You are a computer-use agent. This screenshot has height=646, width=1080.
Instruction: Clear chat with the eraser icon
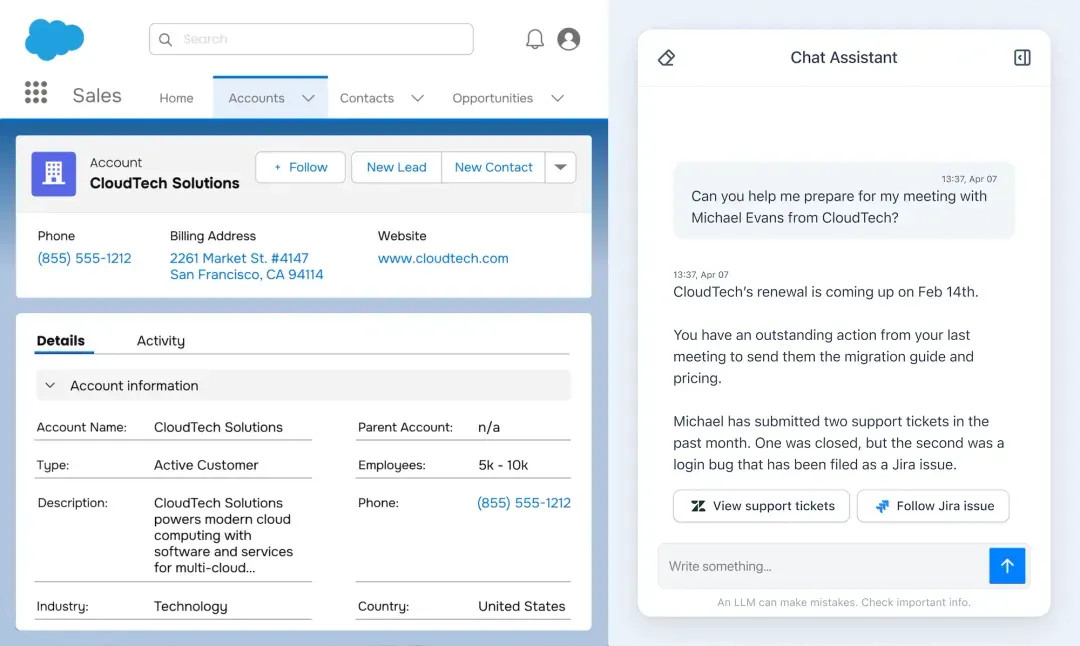[x=667, y=58]
